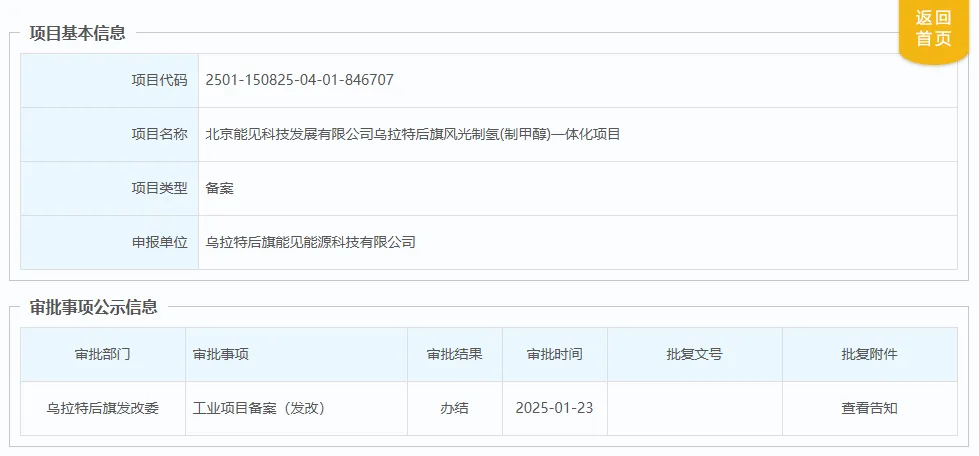Click the 项目类型 label cell
Viewport: 979px width, 456px height.
coord(109,189)
